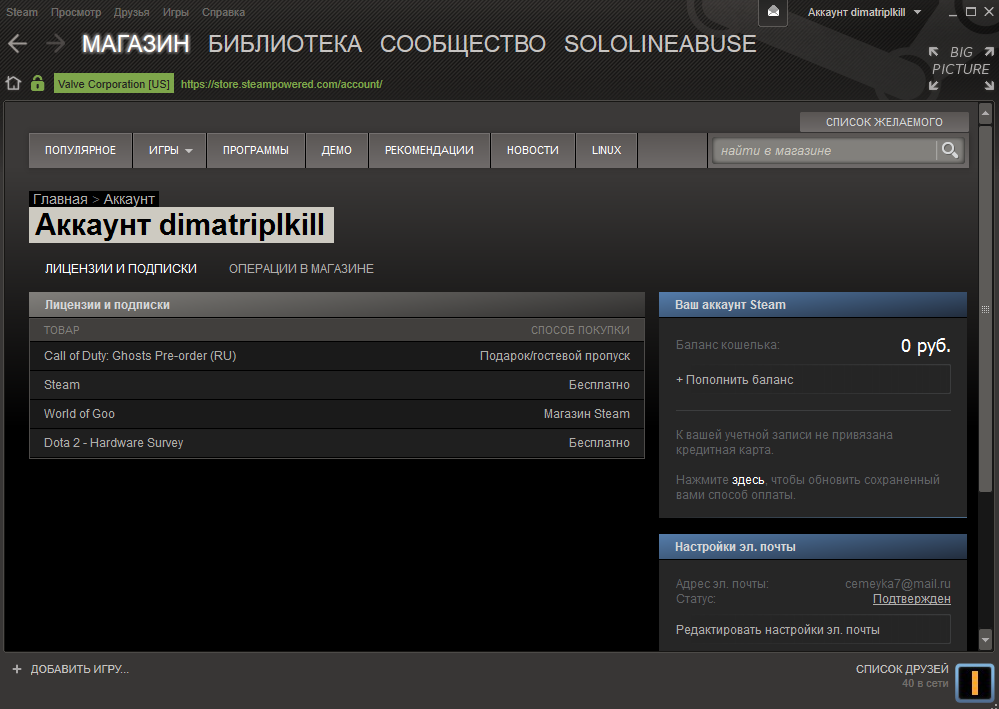Open the SOLOLINEABUSE profile section
The height and width of the screenshot is (709, 999).
click(660, 44)
